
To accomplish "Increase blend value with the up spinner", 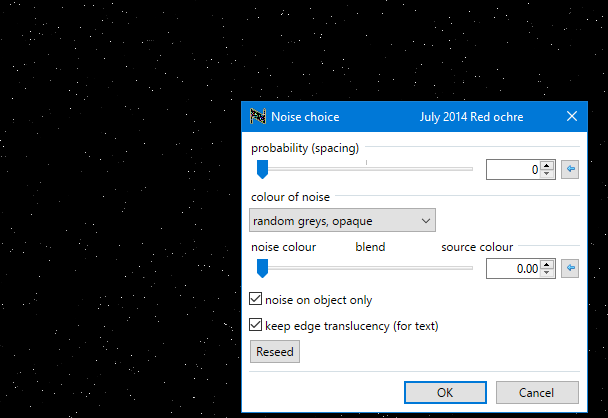I will pyautogui.click(x=547, y=264).
